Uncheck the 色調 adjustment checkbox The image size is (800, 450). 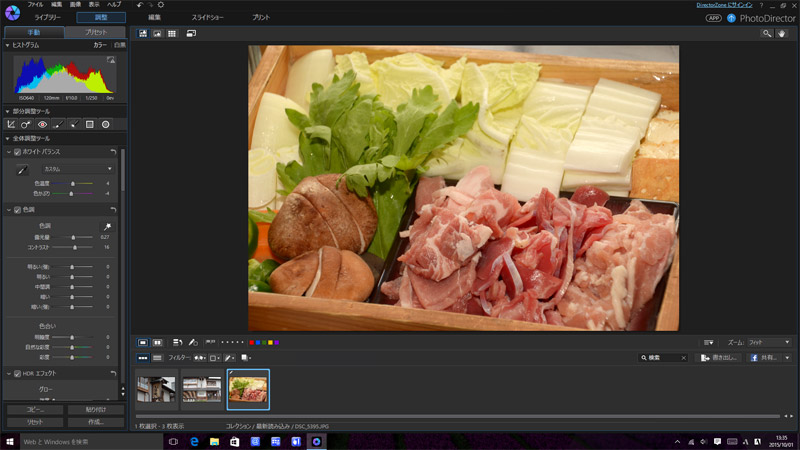click(x=17, y=210)
